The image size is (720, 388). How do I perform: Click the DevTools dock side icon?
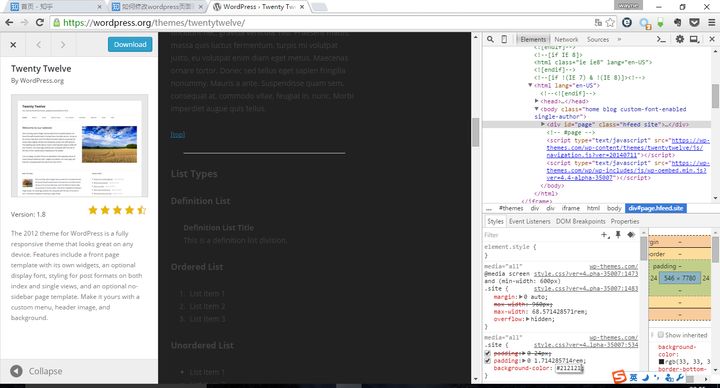click(x=694, y=39)
